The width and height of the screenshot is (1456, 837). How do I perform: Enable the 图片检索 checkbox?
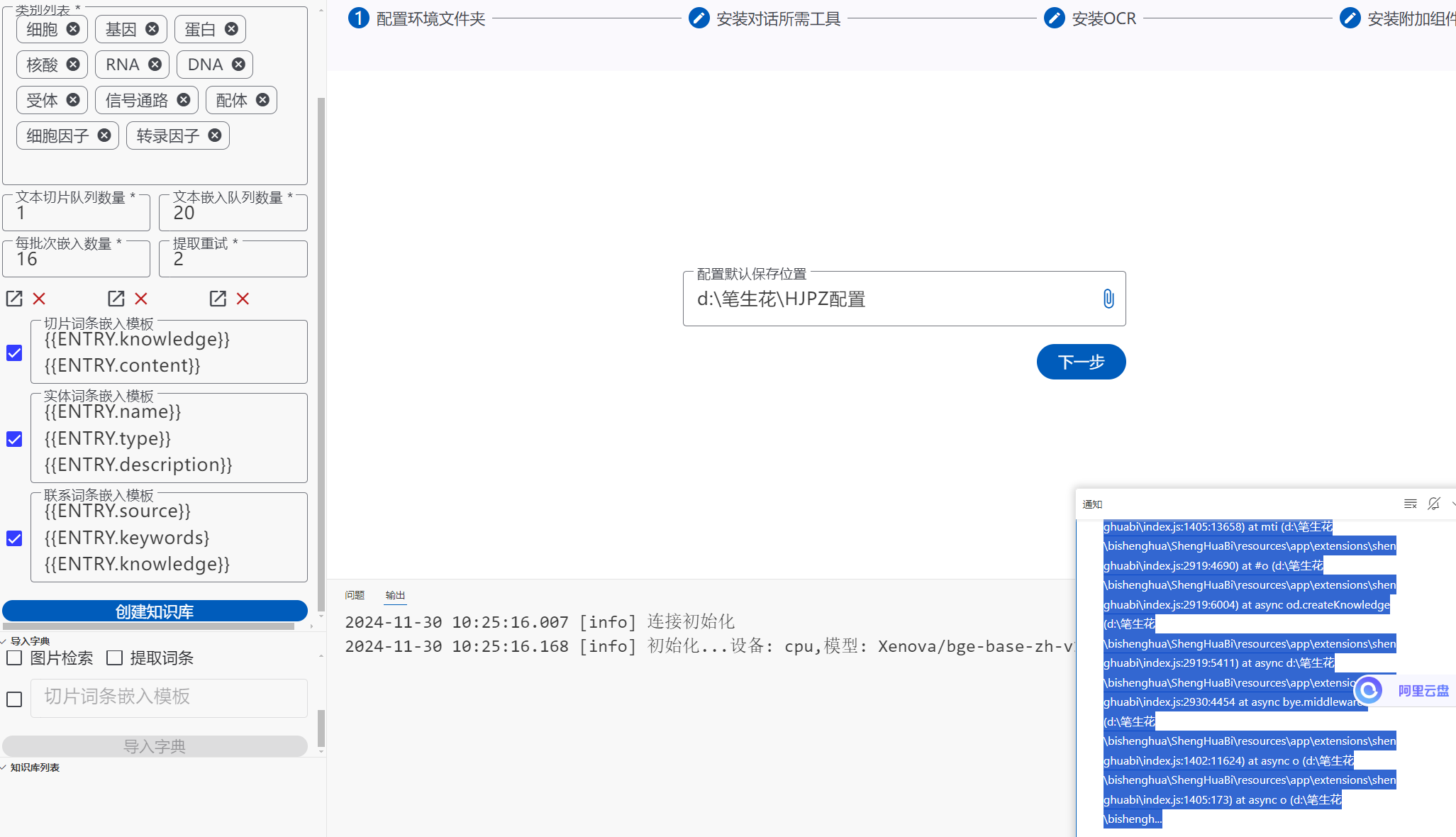(x=14, y=658)
